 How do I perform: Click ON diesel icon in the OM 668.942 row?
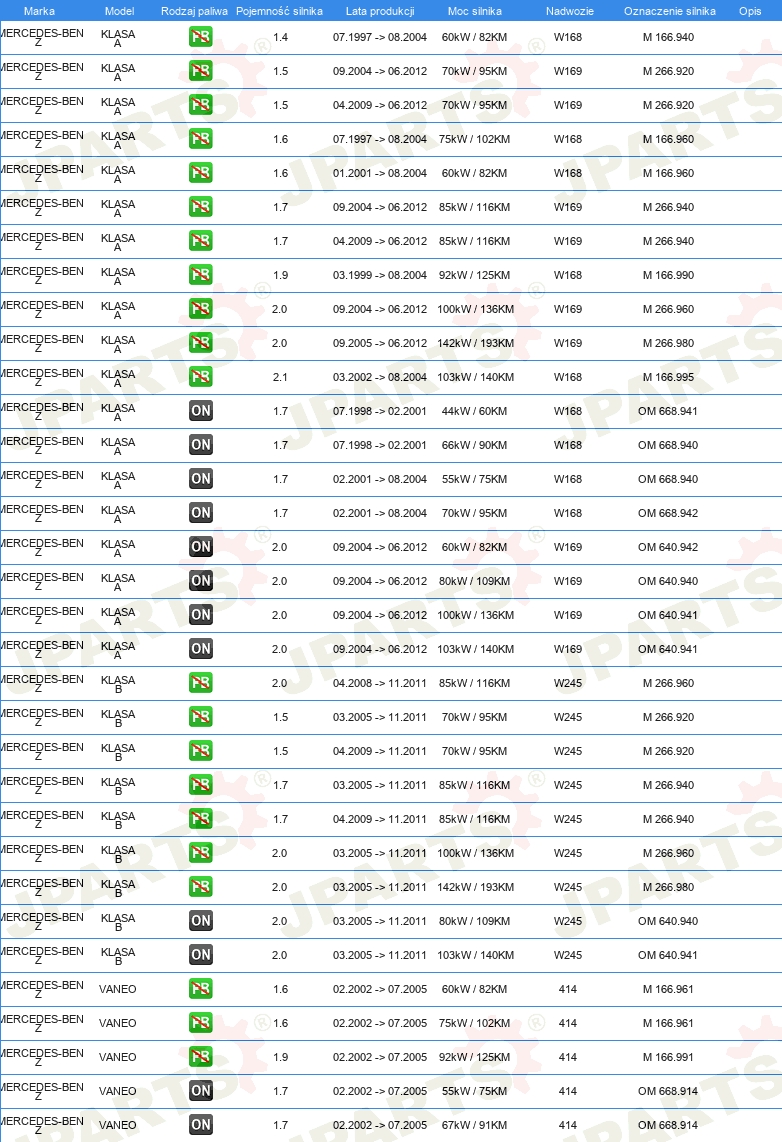tap(201, 513)
